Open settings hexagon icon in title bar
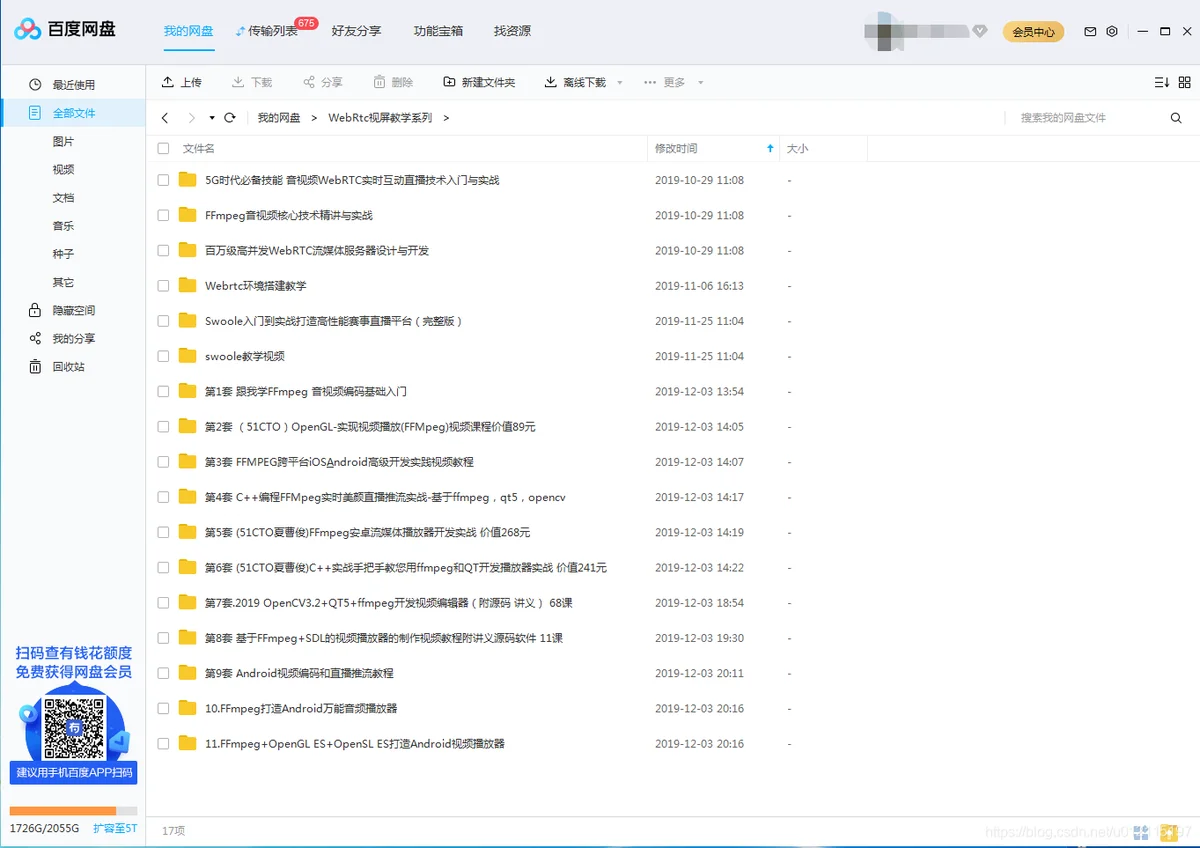 pyautogui.click(x=1112, y=32)
